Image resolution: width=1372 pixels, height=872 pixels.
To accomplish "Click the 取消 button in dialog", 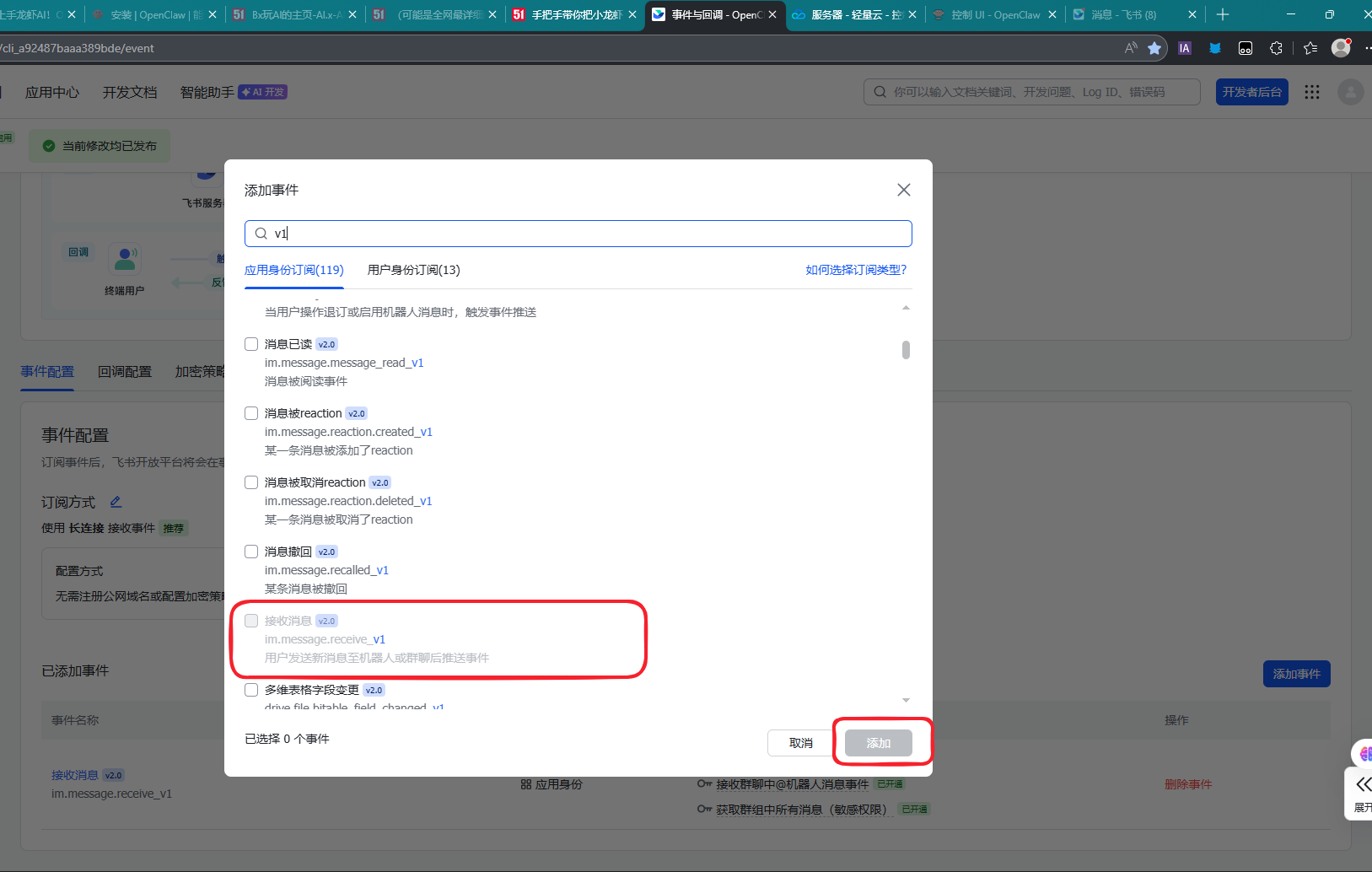I will [800, 743].
